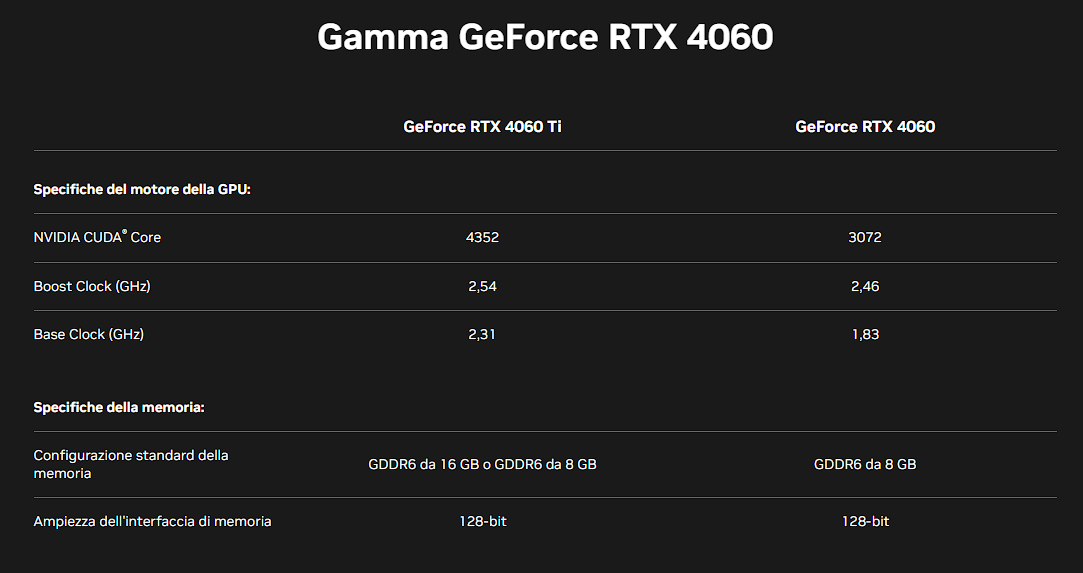
Task: Click the Specifiche del motore della GPU section title
Action: [142, 189]
